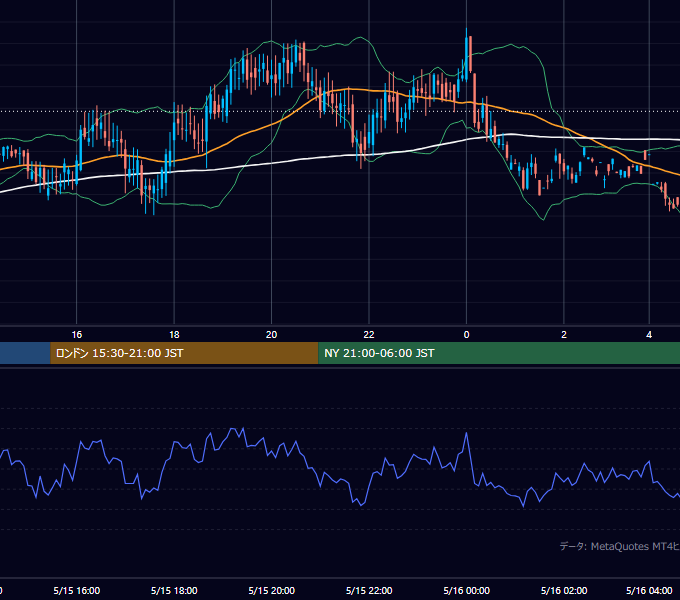Click the 20 hour label on price chart axis

click(271, 335)
